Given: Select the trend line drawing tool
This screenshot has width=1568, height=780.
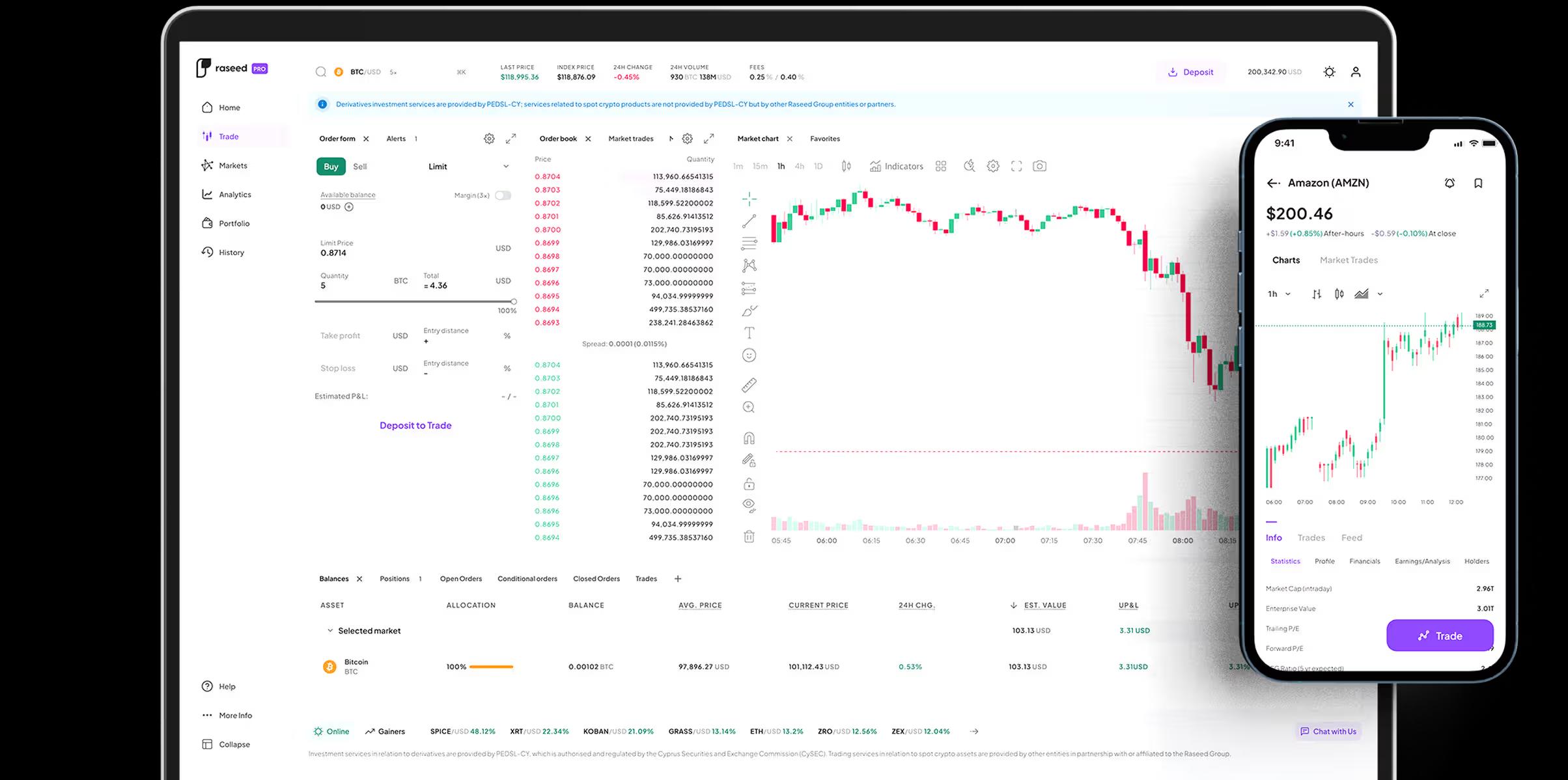Looking at the screenshot, I should pos(749,221).
